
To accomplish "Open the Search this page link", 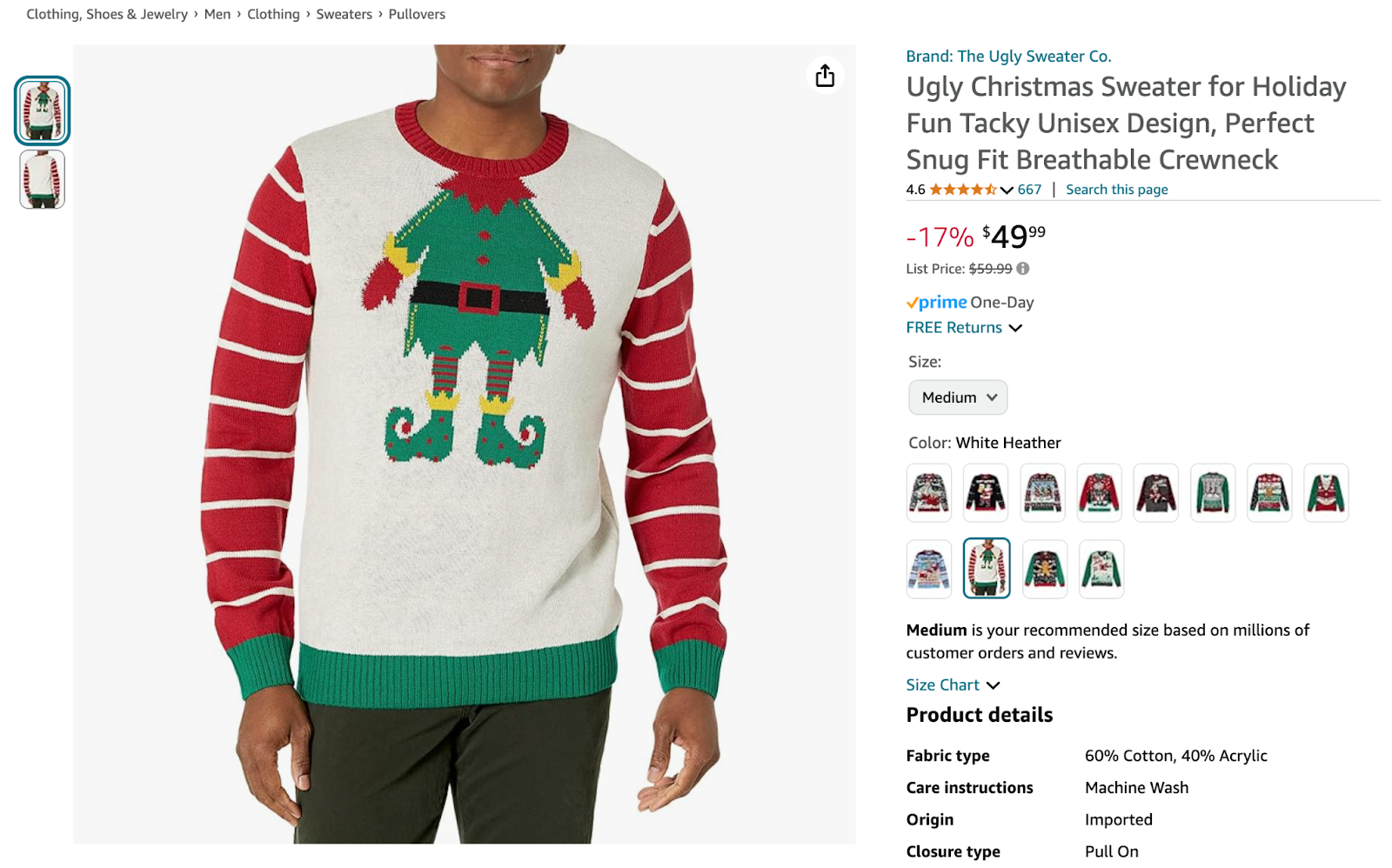I will click(x=1116, y=189).
